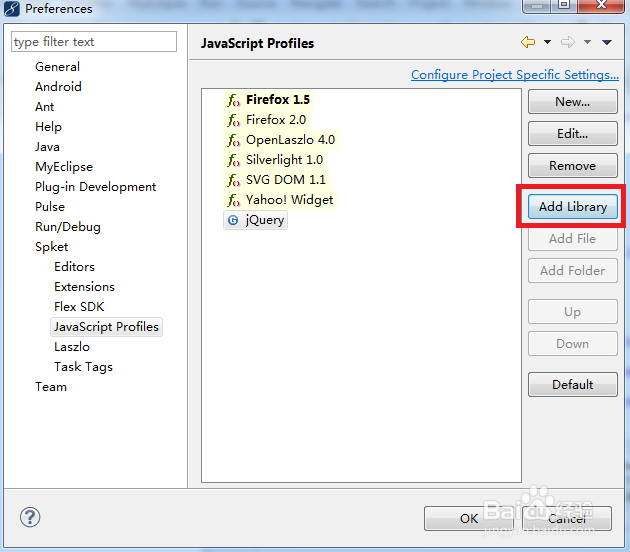This screenshot has height=552, width=630.
Task: Click the Edit... button
Action: [573, 133]
